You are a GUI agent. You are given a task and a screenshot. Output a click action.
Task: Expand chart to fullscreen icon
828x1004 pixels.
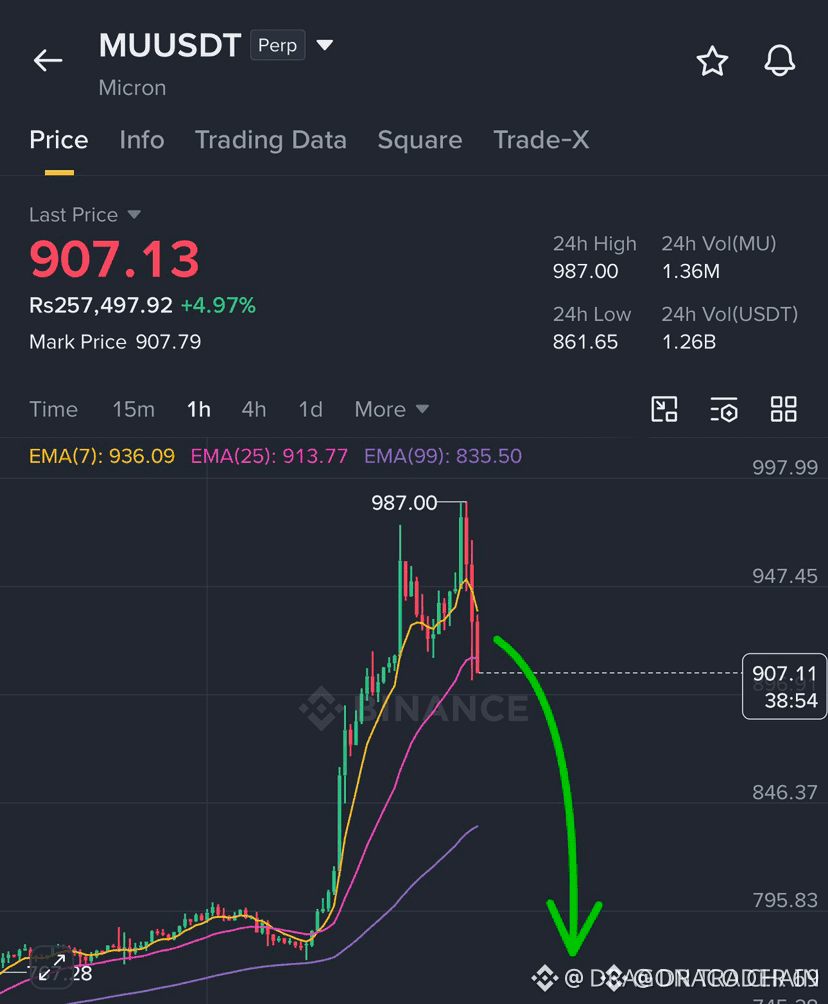(x=53, y=967)
